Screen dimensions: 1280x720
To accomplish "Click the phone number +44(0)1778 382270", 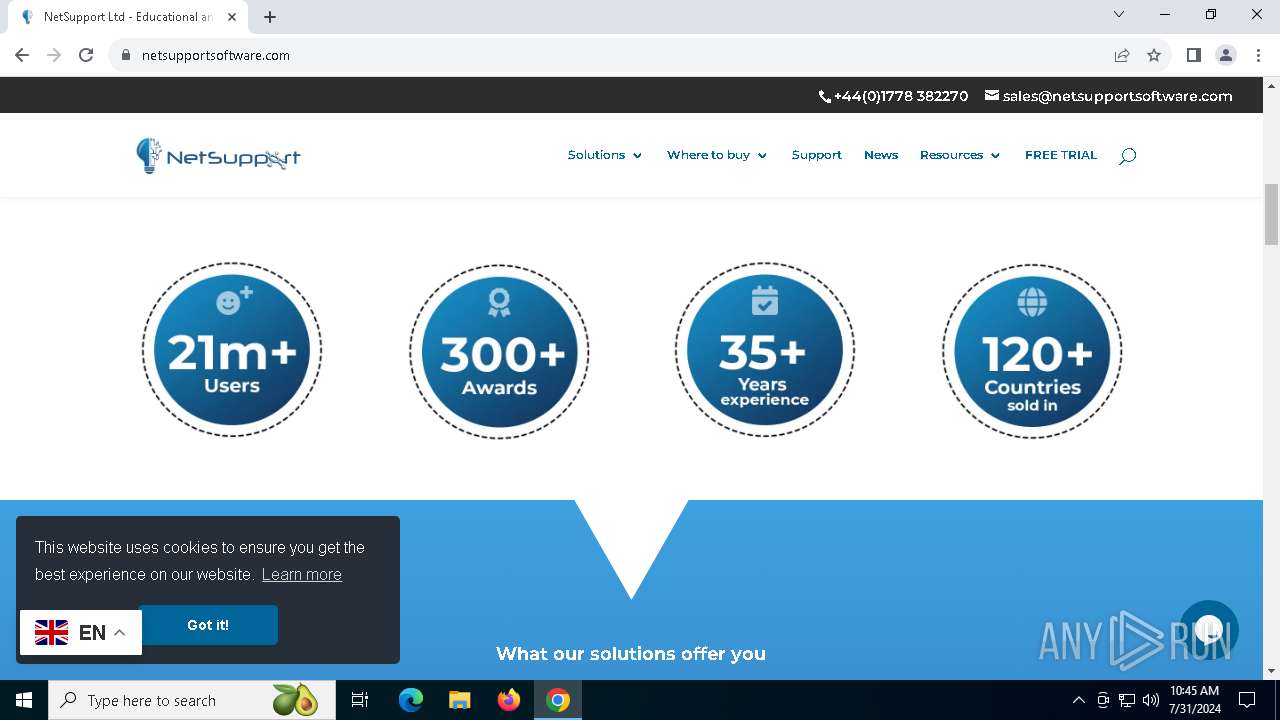I will [893, 96].
